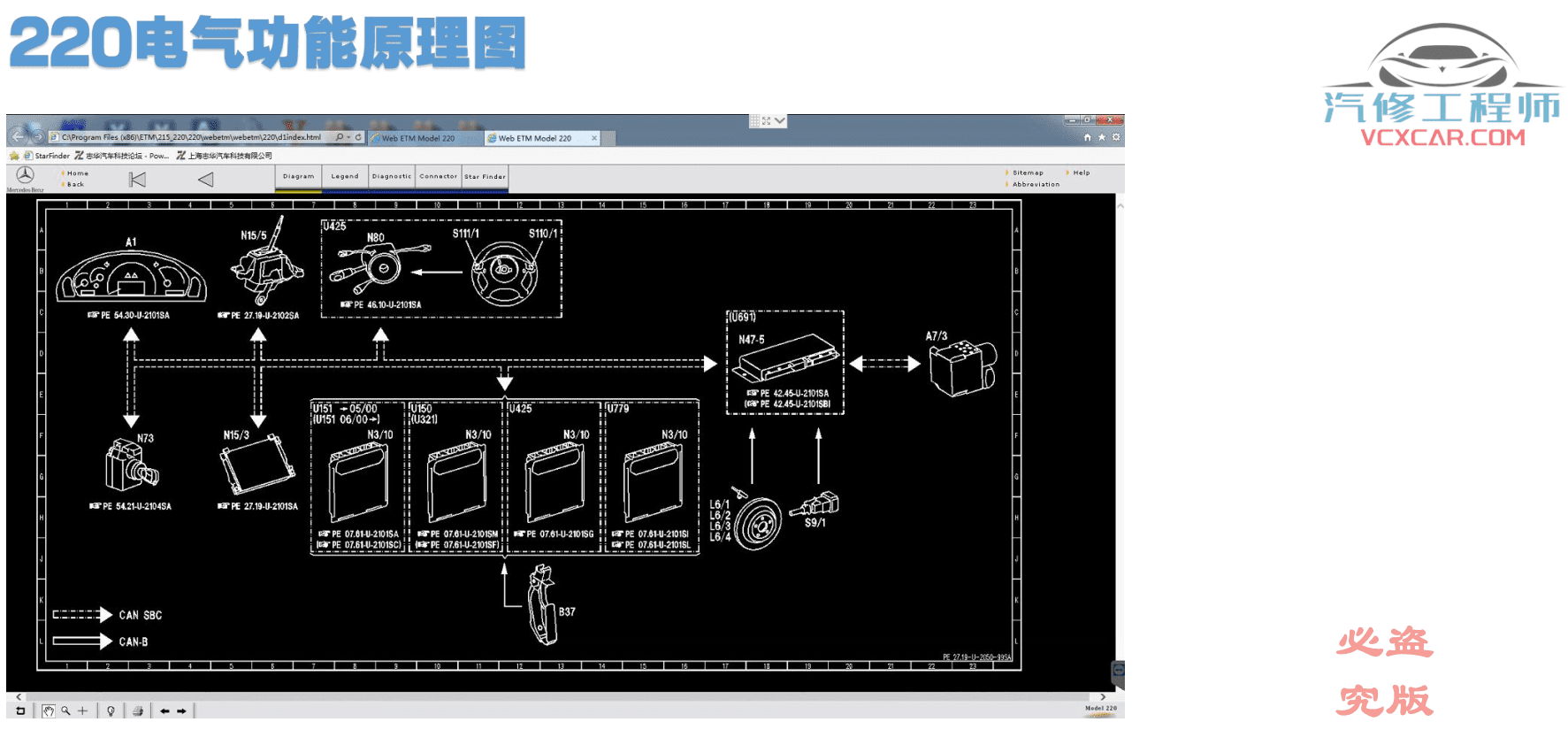Jump to the first page arrow icon

(x=137, y=180)
